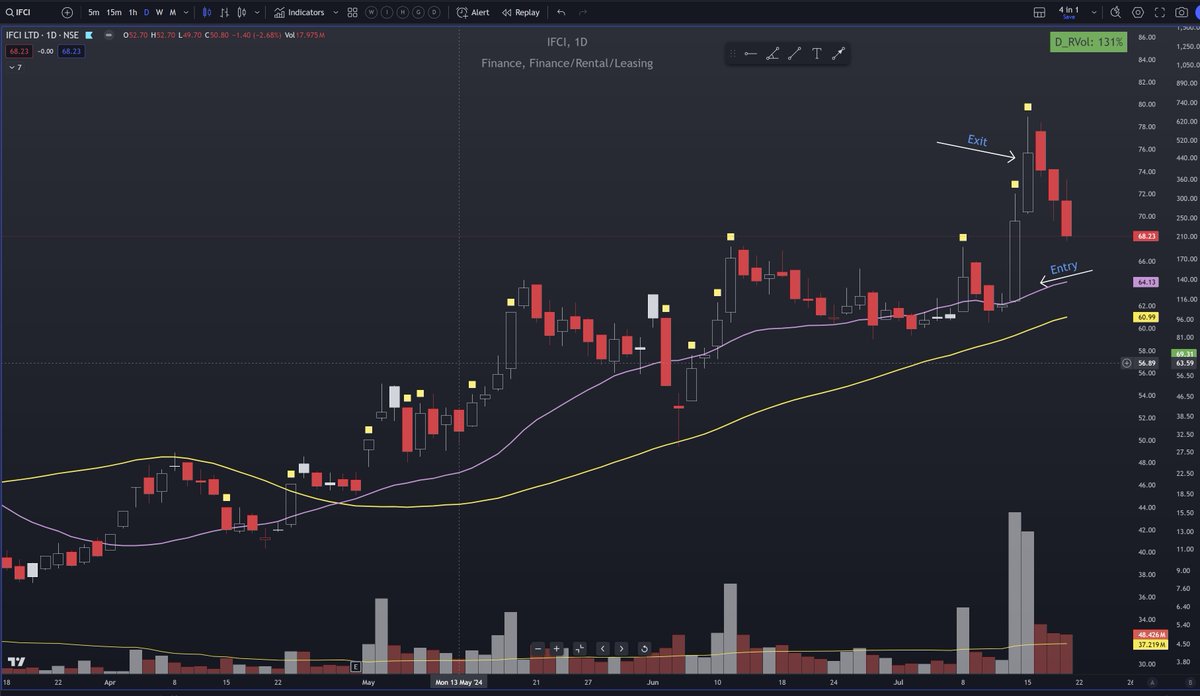Open chart settings hexagon icon
1200x696 pixels.
1138,12
